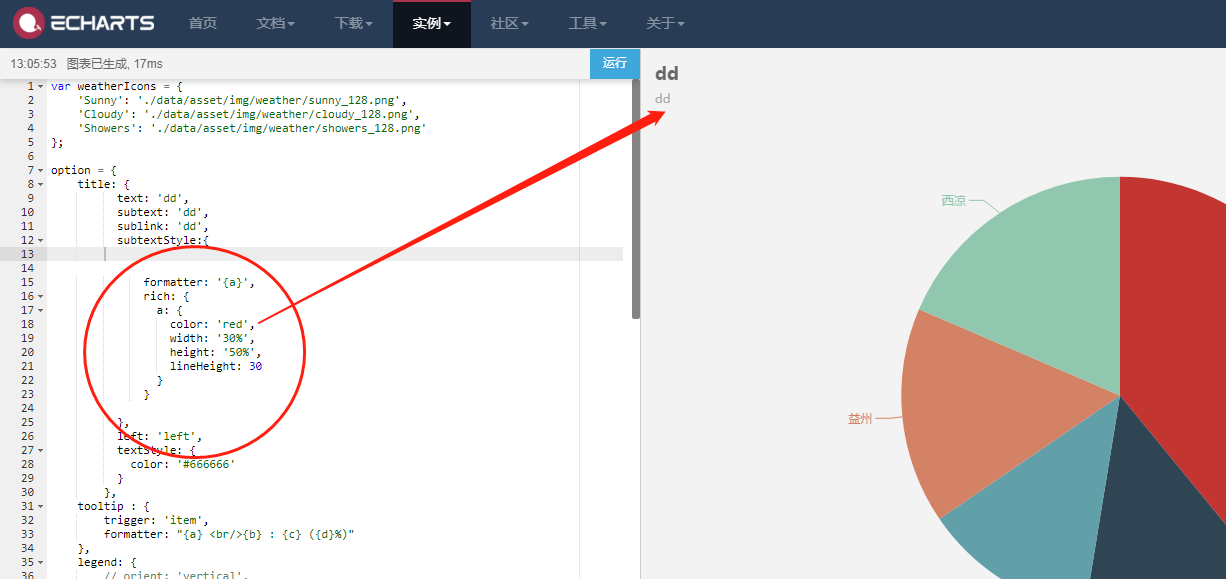Collapse textStyle fold at line 27
Screen dimensions: 1226x579
tap(41, 450)
